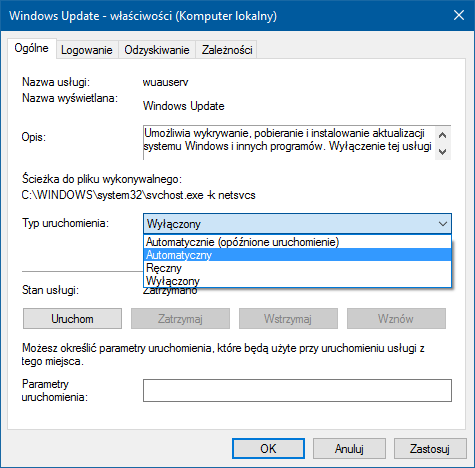Screen dimensions: 475x468
Task: Click the disabled Wstrzymaj button
Action: tap(288, 319)
